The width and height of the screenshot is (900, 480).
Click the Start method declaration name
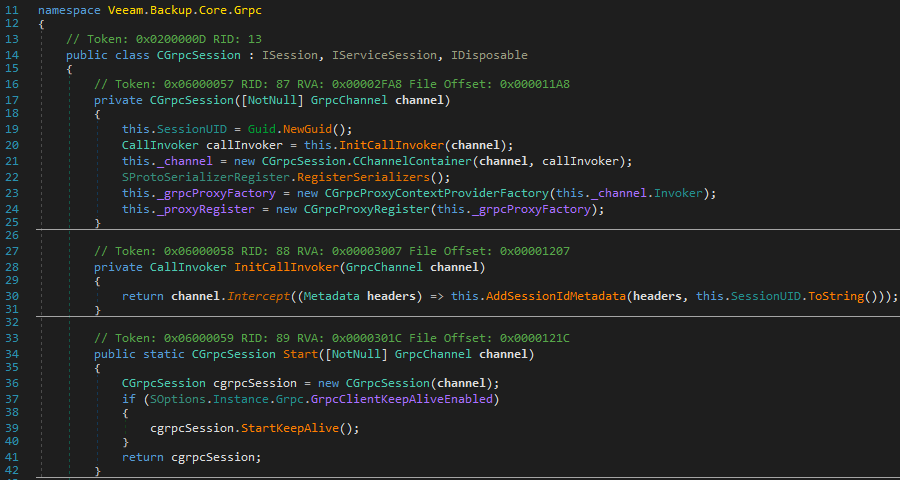pyautogui.click(x=300, y=354)
